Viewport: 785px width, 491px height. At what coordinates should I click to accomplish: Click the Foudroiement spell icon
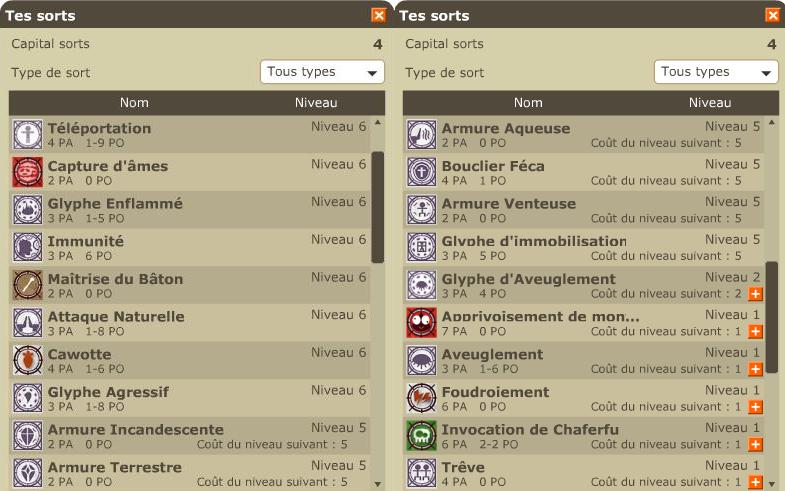422,397
